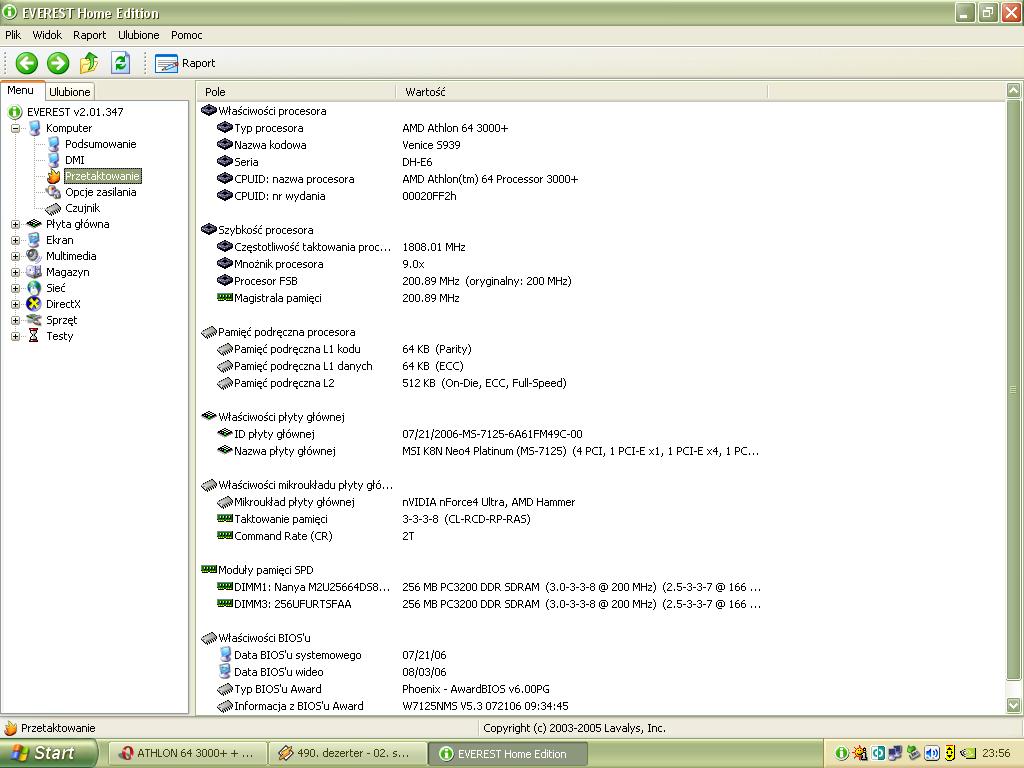Expand the Ekran tree node
1024x768 pixels.
tap(15, 240)
